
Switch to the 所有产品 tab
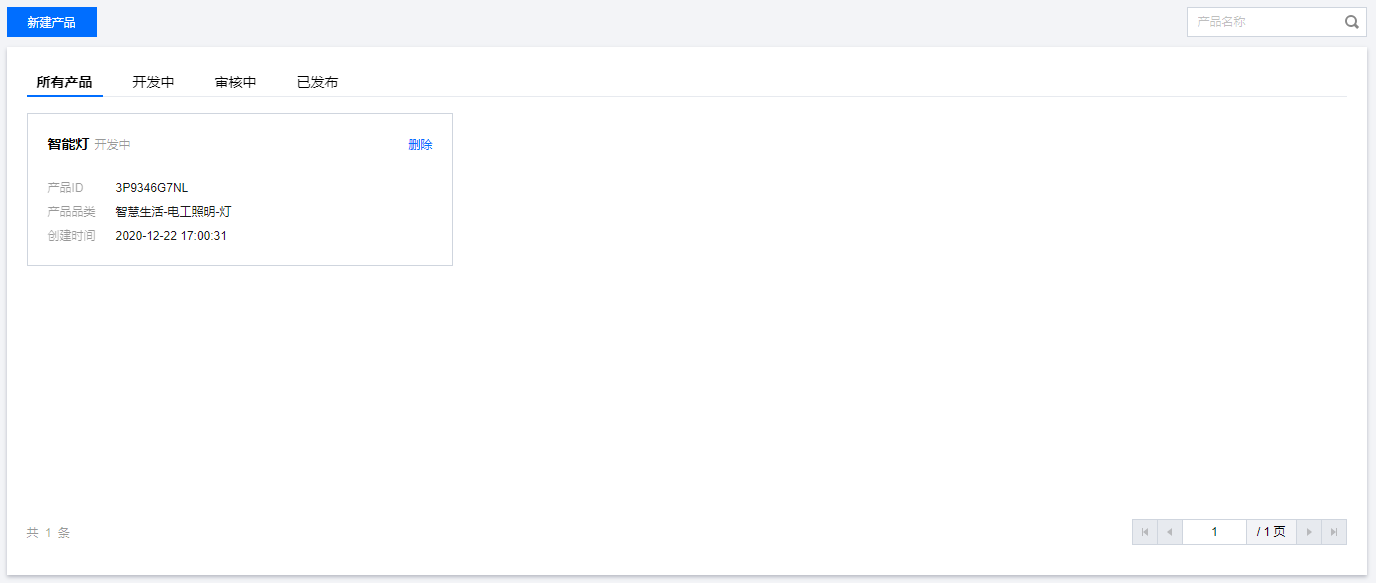coord(64,82)
